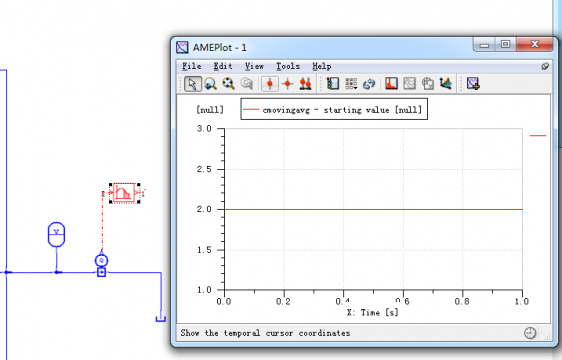Toggle the crosshair cursor tool
This screenshot has height=360, width=562.
[287, 84]
